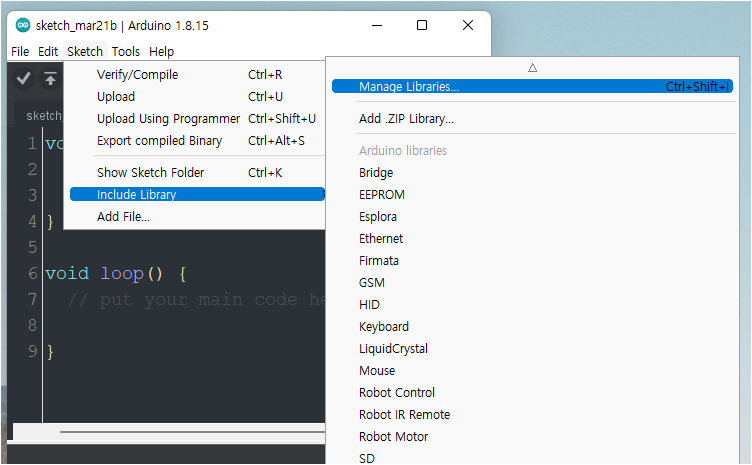Screen dimensions: 752x465
Task: Expand the Include Library submenu arrow
Action: pyautogui.click(x=324, y=194)
